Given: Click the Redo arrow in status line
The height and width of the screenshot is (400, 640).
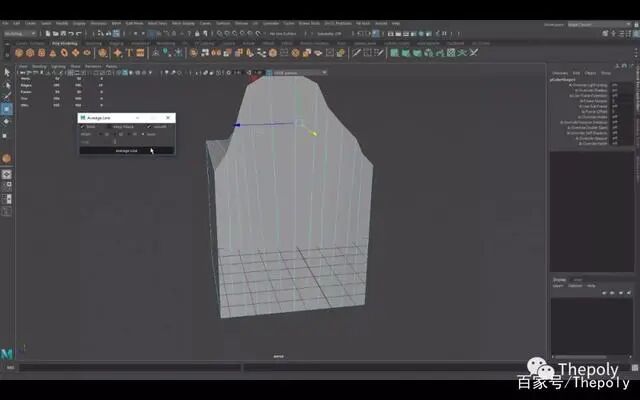Looking at the screenshot, I should click(79, 33).
